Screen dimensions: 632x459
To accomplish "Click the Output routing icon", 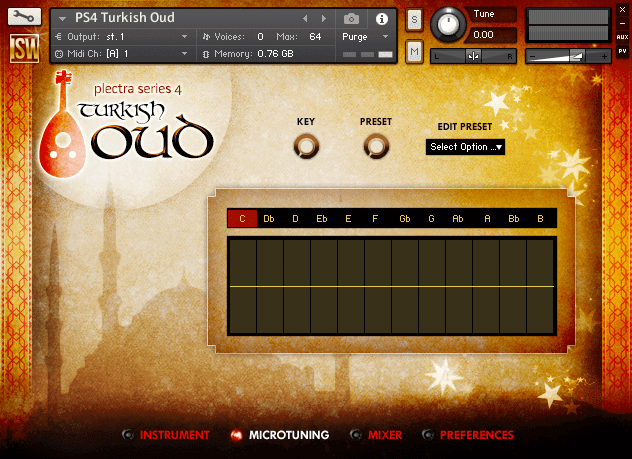I will pyautogui.click(x=59, y=37).
